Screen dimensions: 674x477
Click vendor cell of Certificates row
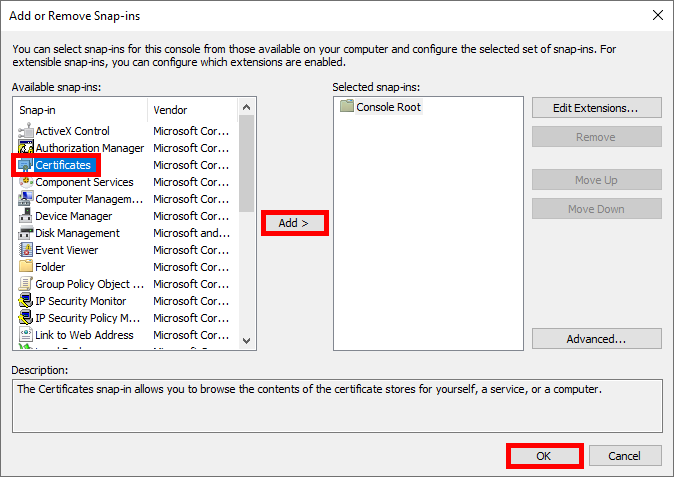click(x=191, y=165)
